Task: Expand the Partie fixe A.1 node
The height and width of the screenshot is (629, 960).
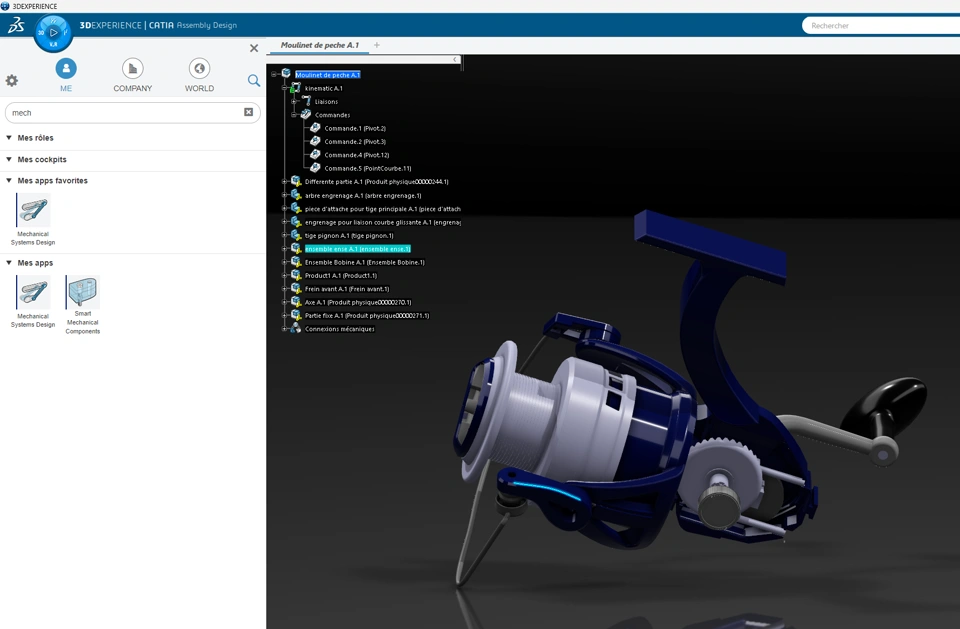Action: click(x=284, y=315)
